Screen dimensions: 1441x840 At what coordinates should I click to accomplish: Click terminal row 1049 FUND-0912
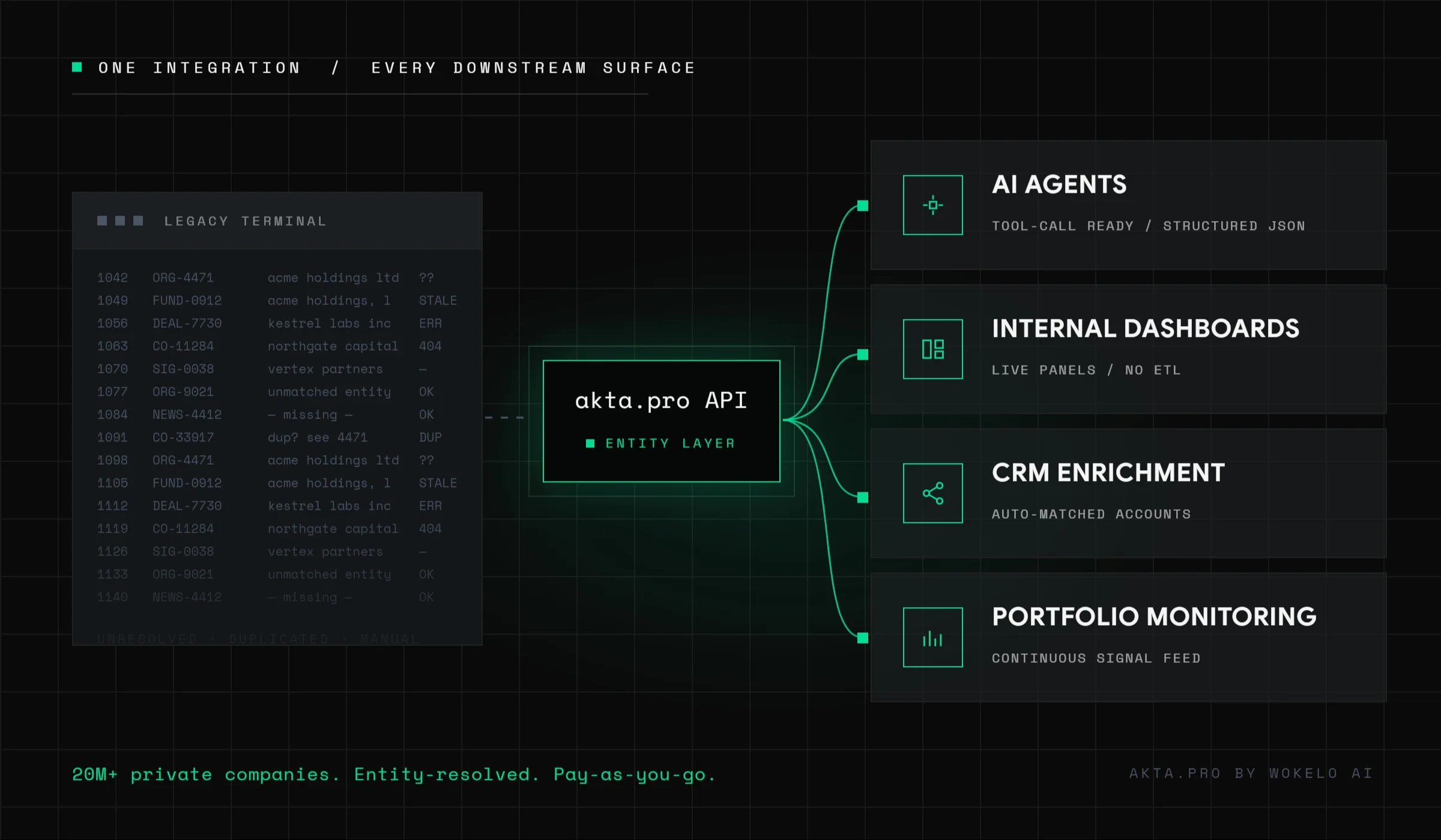[x=277, y=300]
